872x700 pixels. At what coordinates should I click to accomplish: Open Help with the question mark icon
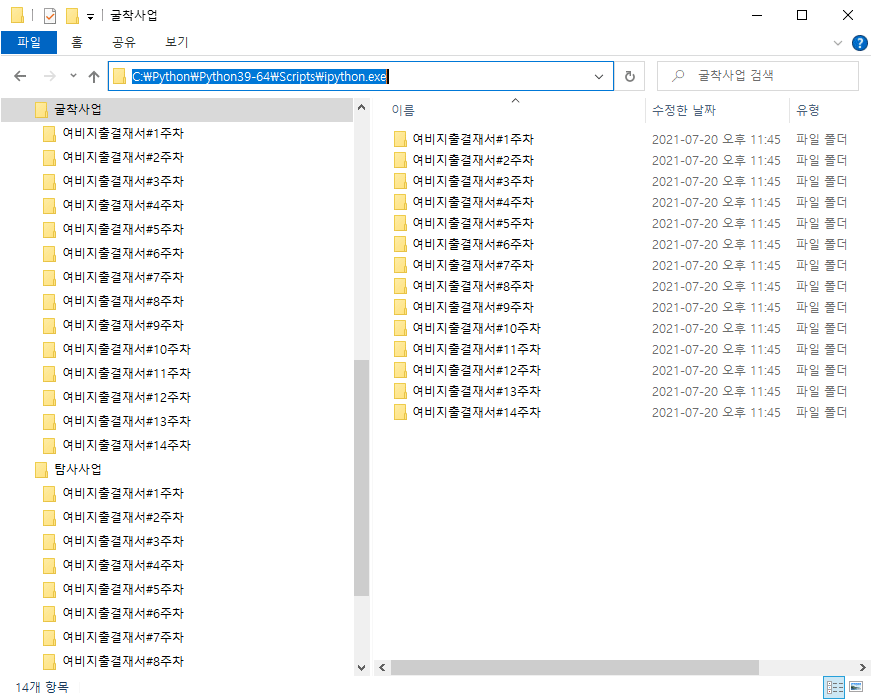pyautogui.click(x=859, y=43)
